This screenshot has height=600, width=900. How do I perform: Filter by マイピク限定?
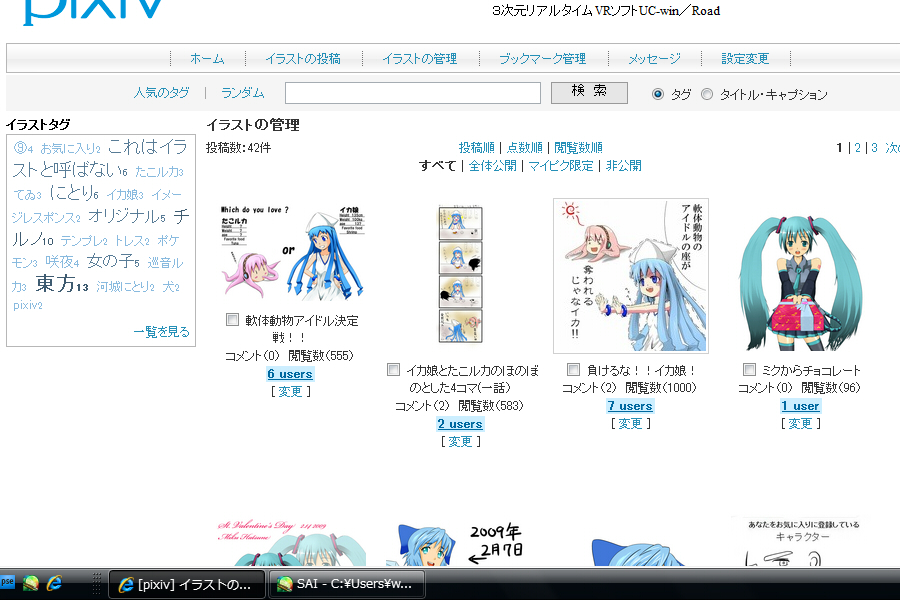tap(561, 166)
